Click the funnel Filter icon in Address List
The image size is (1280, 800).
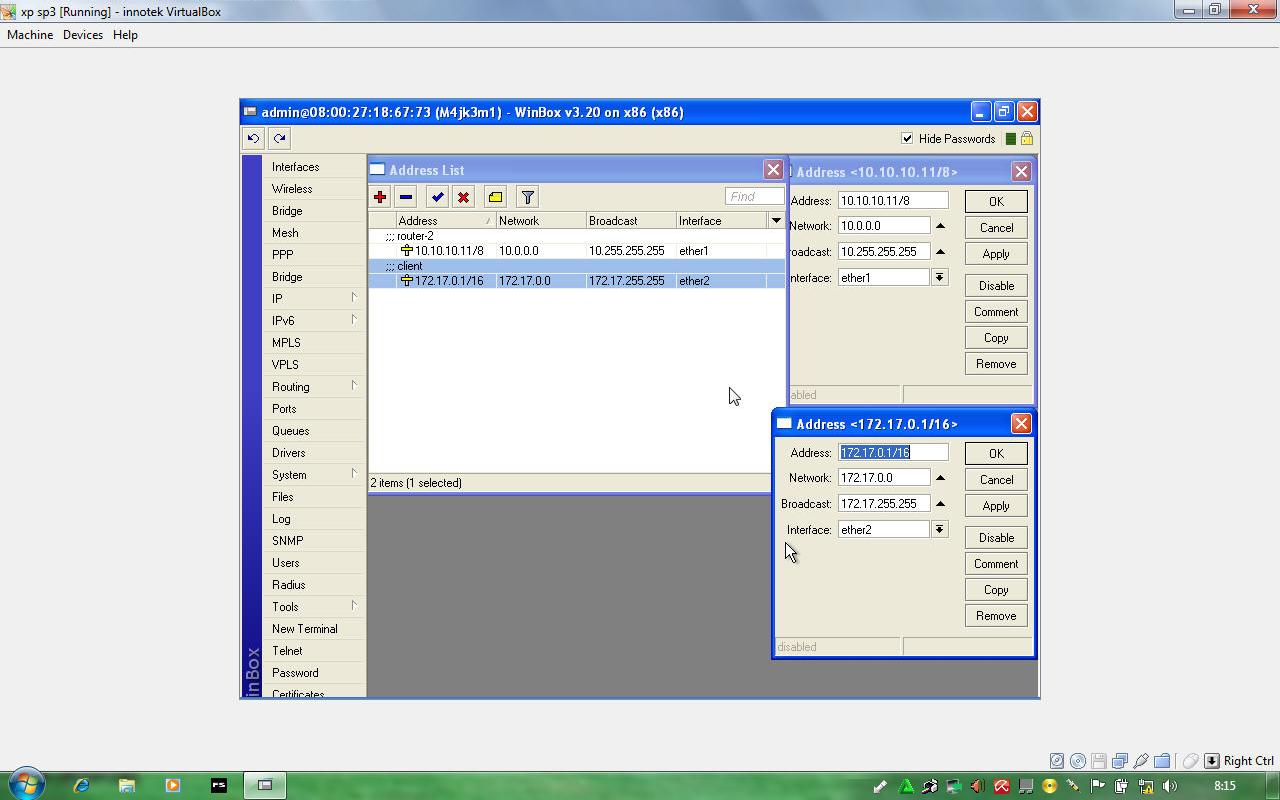pyautogui.click(x=527, y=197)
